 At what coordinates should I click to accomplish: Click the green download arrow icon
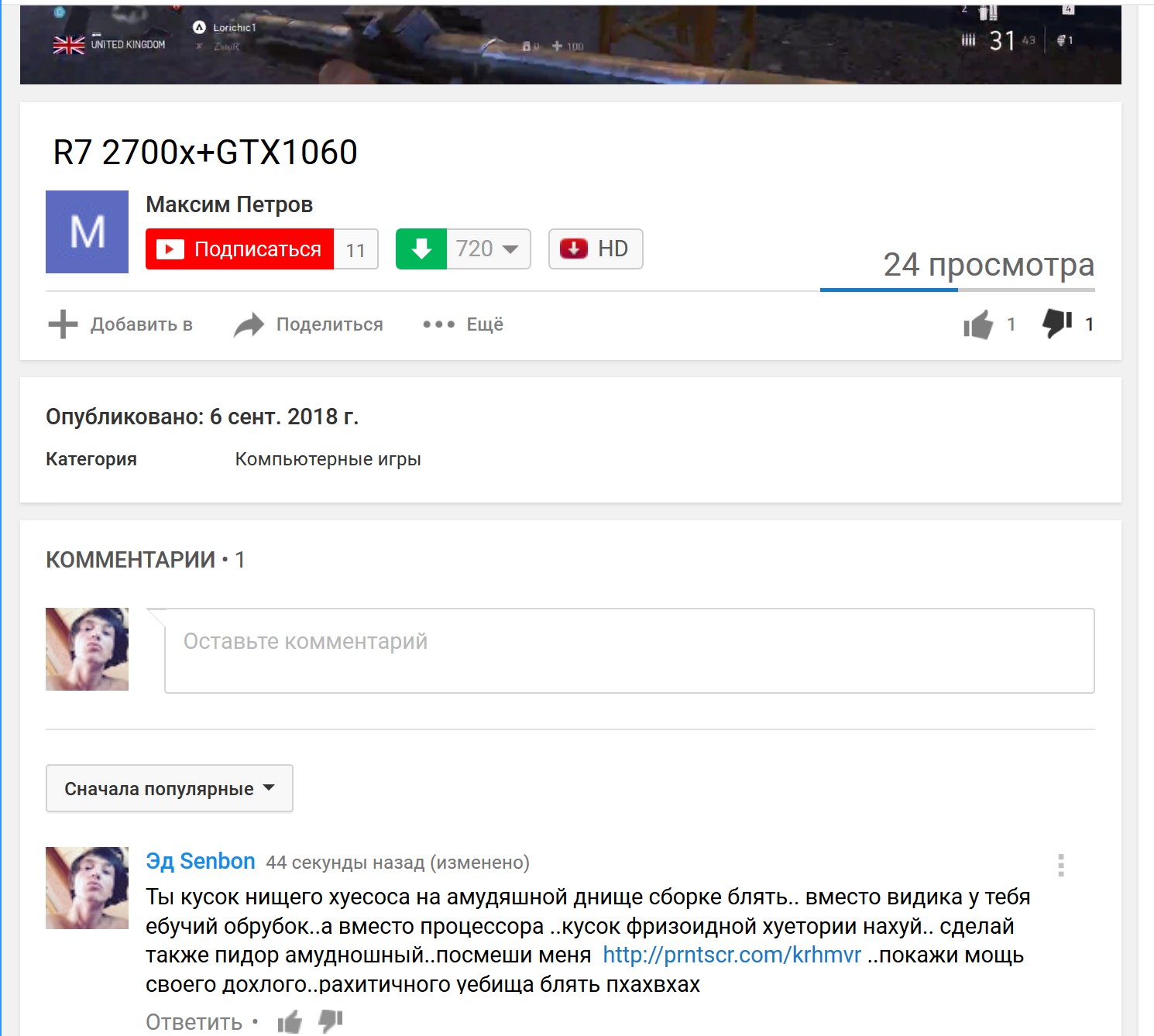point(421,249)
